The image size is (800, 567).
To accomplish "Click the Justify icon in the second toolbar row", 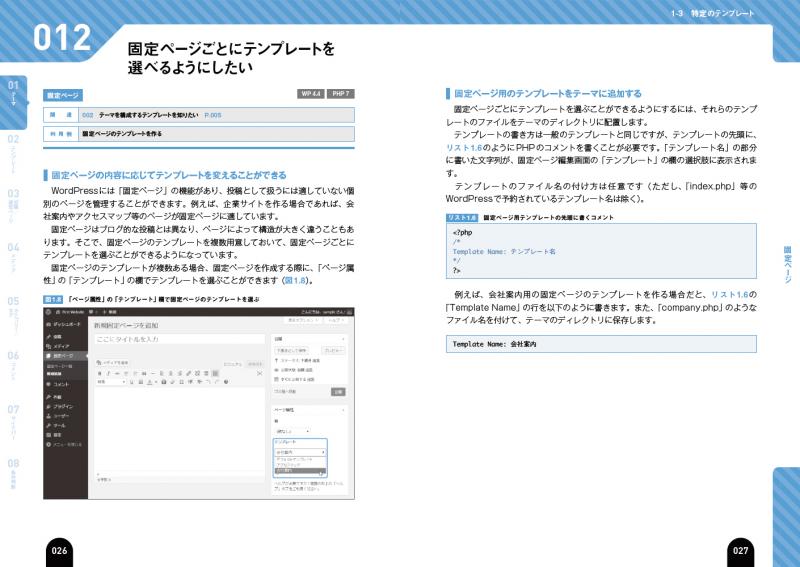I will (141, 382).
